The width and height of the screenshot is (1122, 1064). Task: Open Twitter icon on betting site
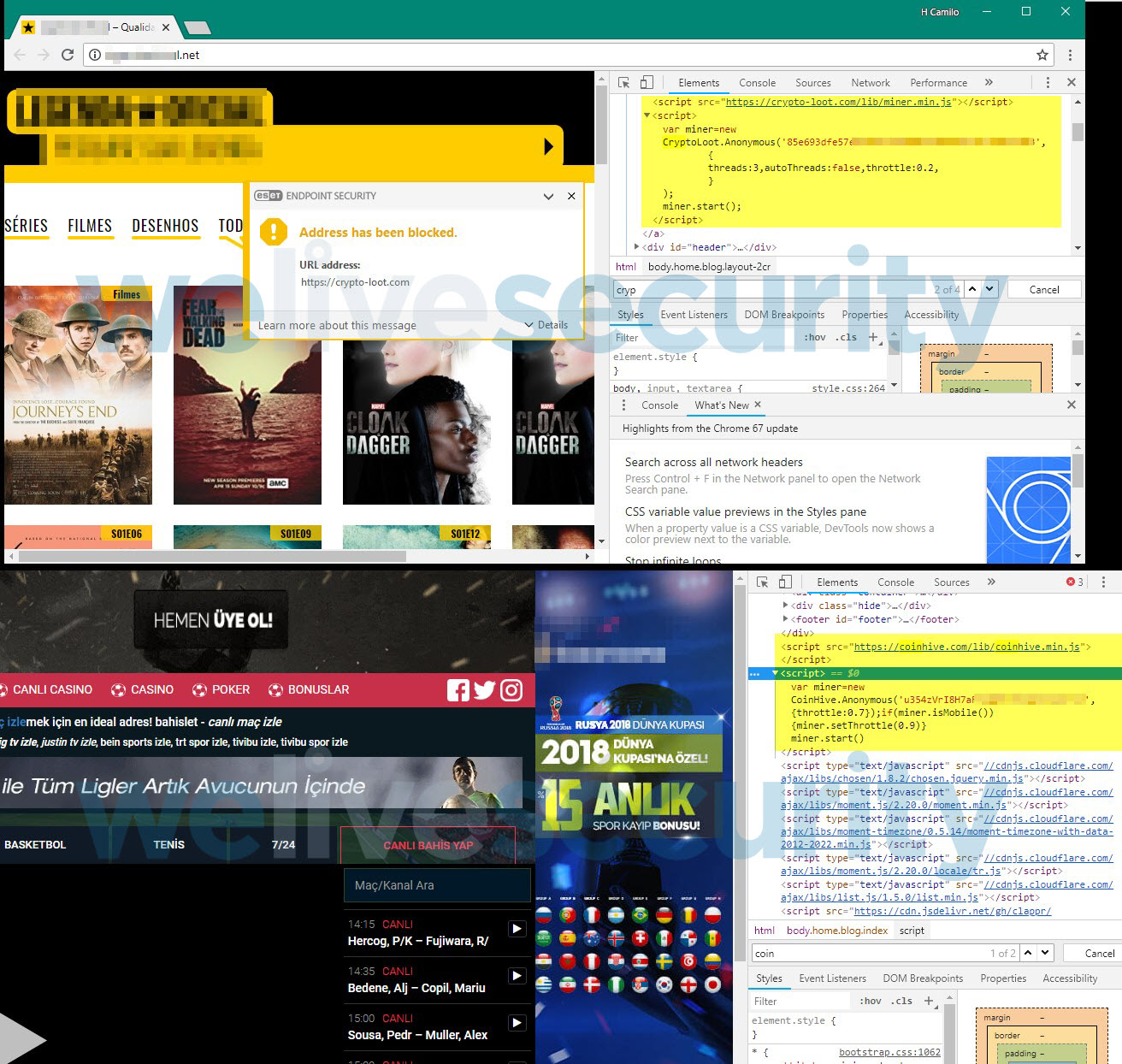pos(485,690)
